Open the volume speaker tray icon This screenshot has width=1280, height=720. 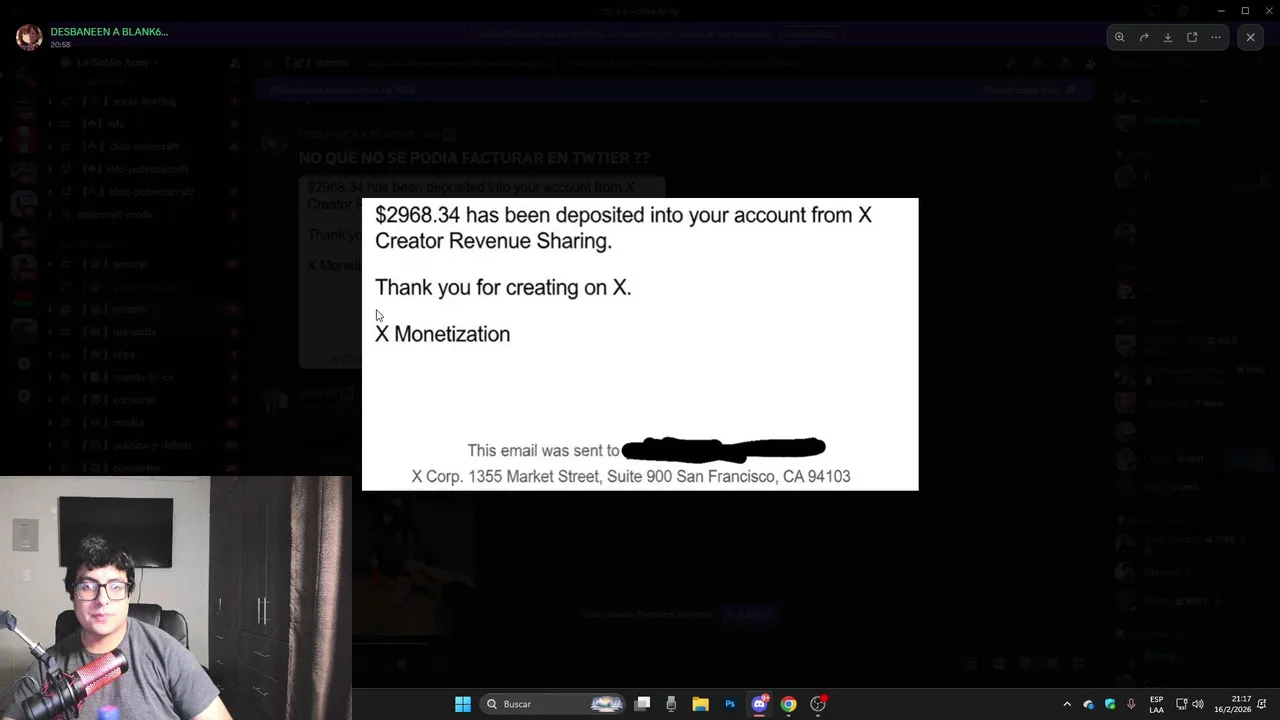(1198, 704)
